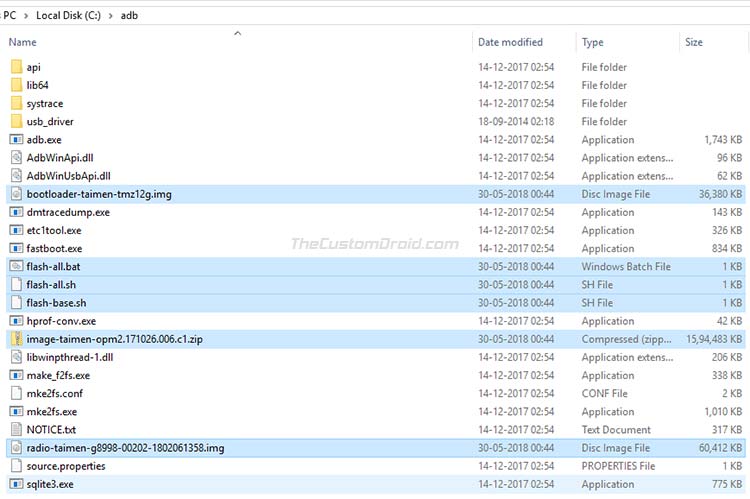Navigate to Local Disk (C:) in breadcrumb
This screenshot has width=750, height=499.
(68, 15)
